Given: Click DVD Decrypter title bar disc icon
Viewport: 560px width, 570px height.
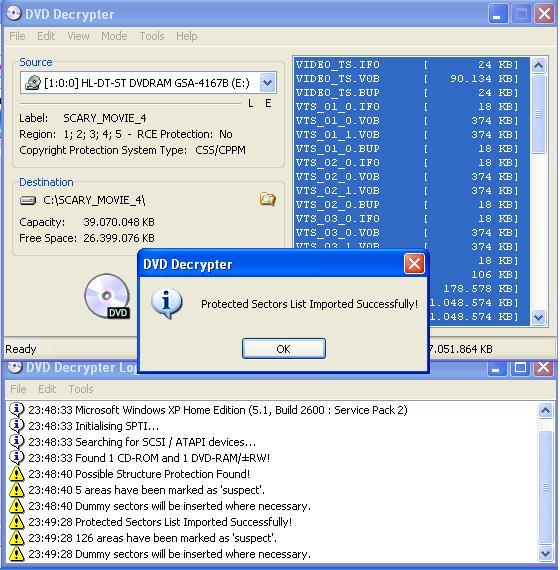Looking at the screenshot, I should [x=14, y=13].
